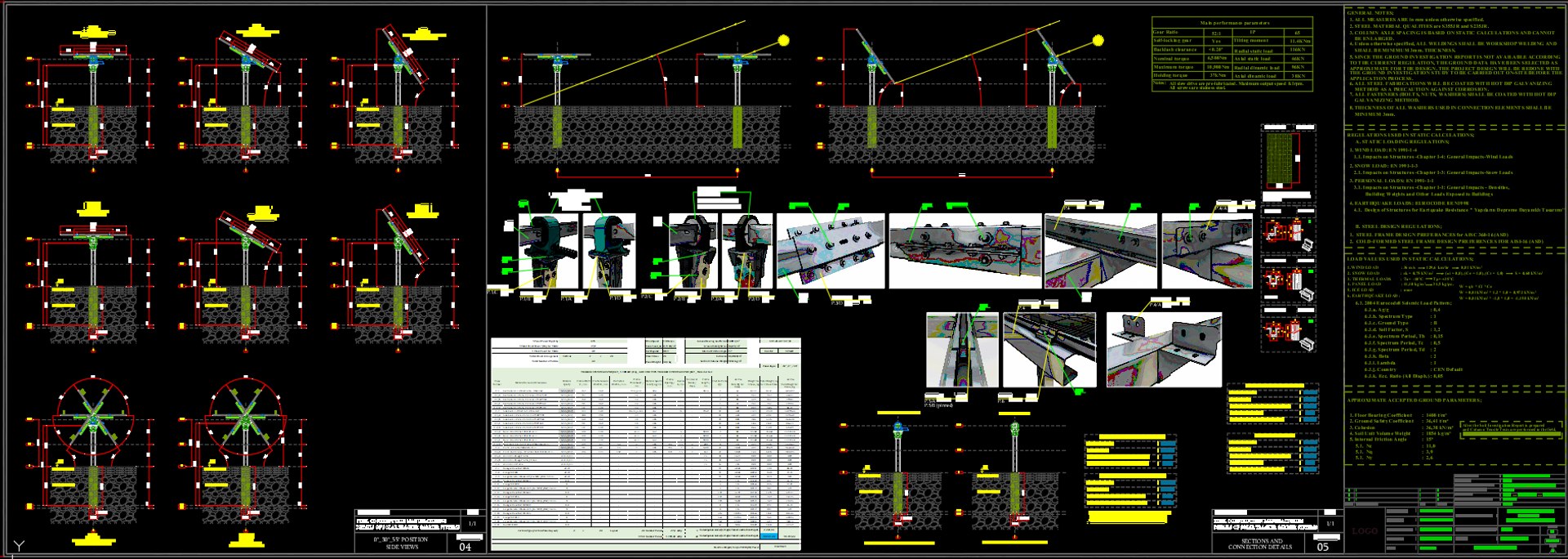Click 'B. STEEL DESIGN REGULATIONS;' heading
Image resolution: width=1568 pixels, height=559 pixels.
pyautogui.click(x=1398, y=226)
